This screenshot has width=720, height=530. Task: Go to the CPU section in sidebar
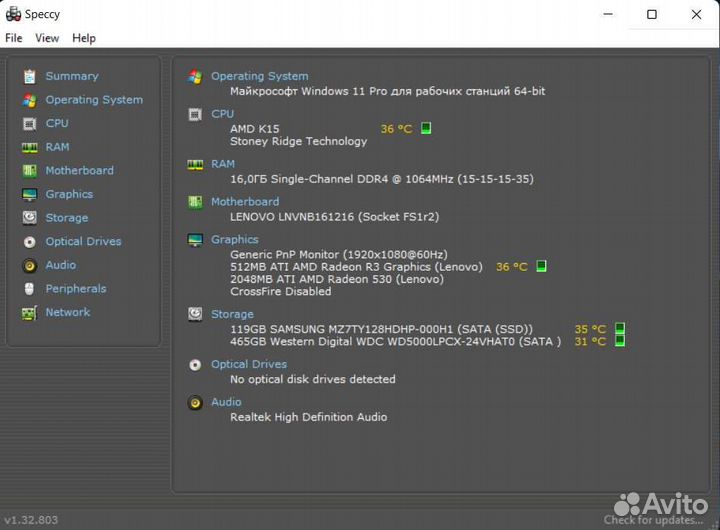coord(57,123)
